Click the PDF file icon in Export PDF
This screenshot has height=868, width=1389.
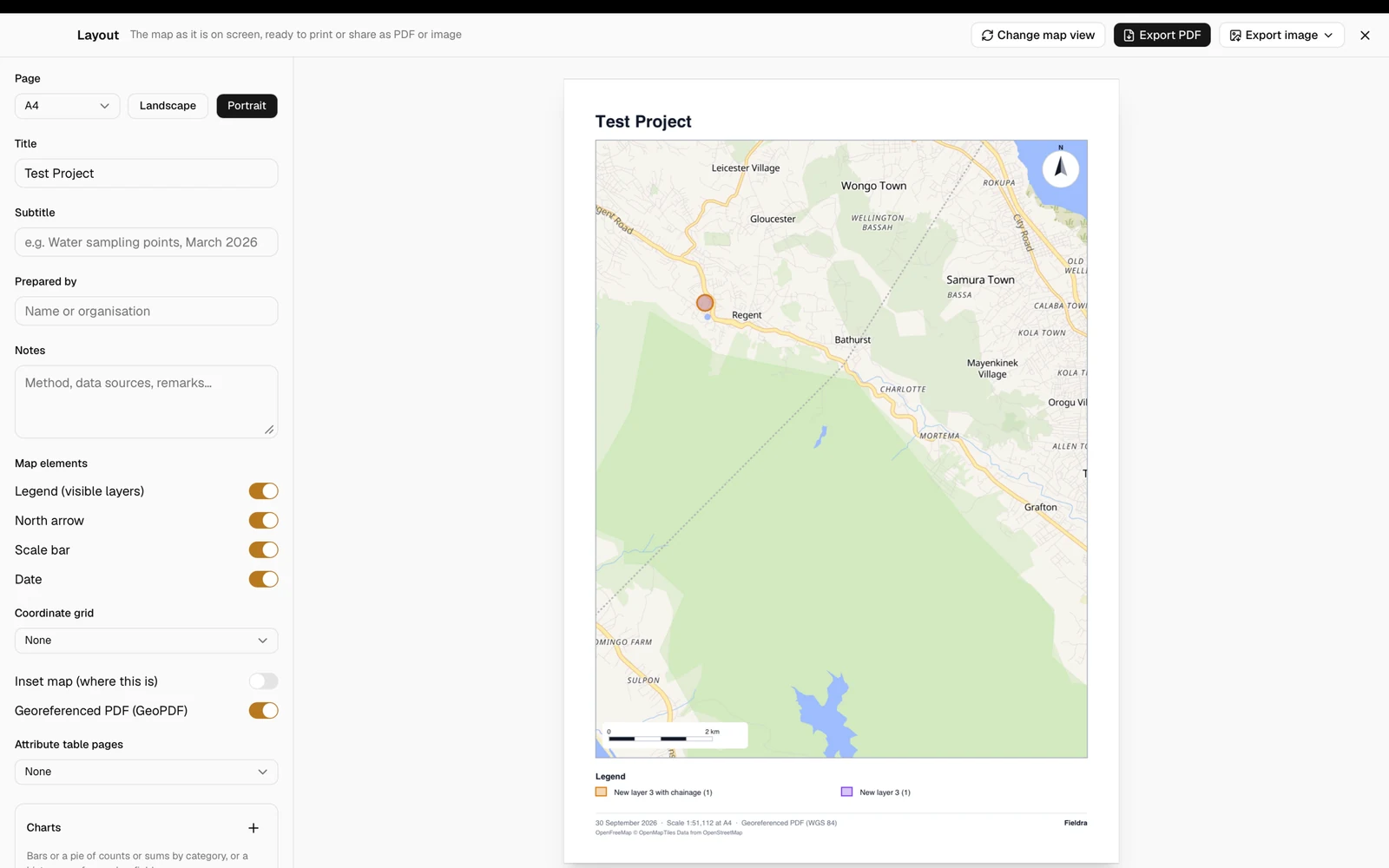1129,36
